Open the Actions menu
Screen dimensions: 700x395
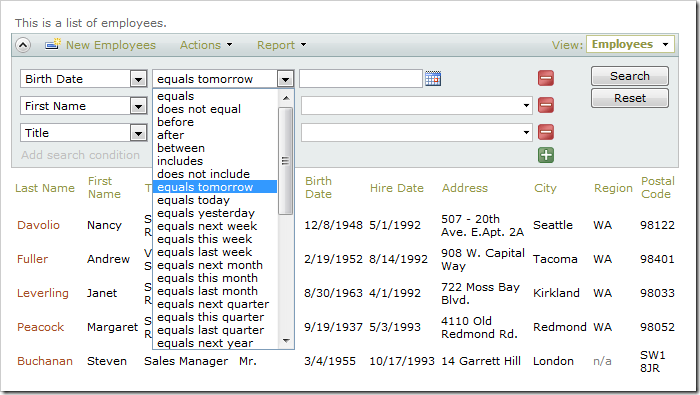coord(206,45)
